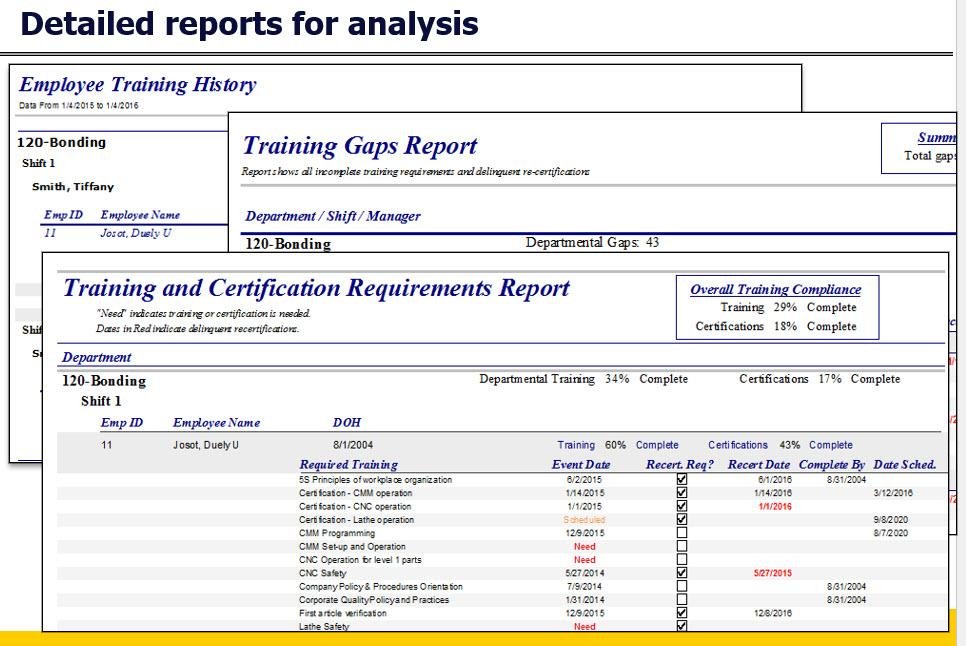
Task: Select the Employee Training History report title
Action: click(x=138, y=84)
